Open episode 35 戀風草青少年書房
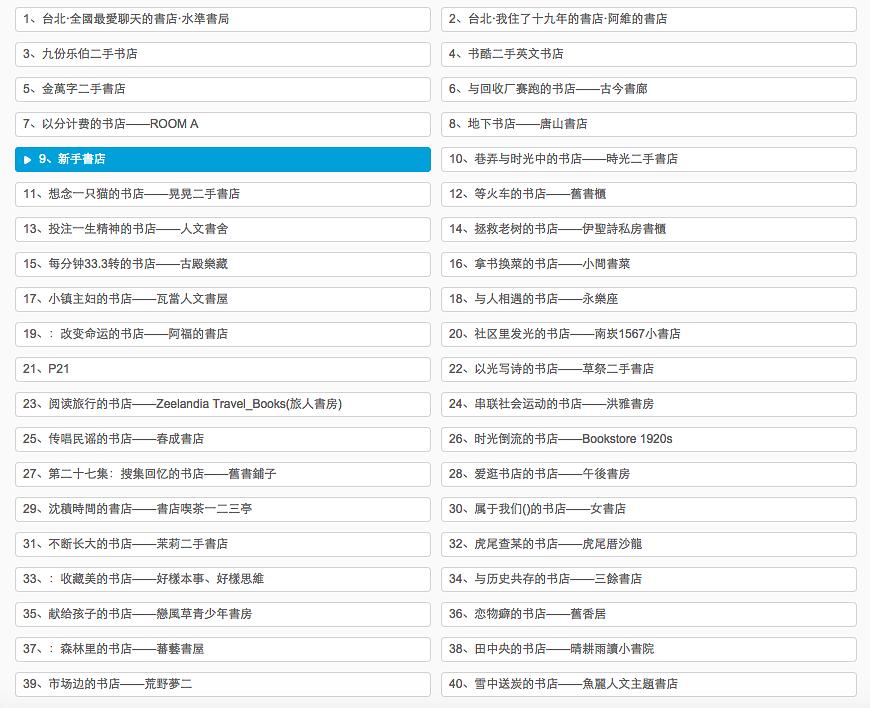Image resolution: width=870 pixels, height=708 pixels. tap(222, 614)
